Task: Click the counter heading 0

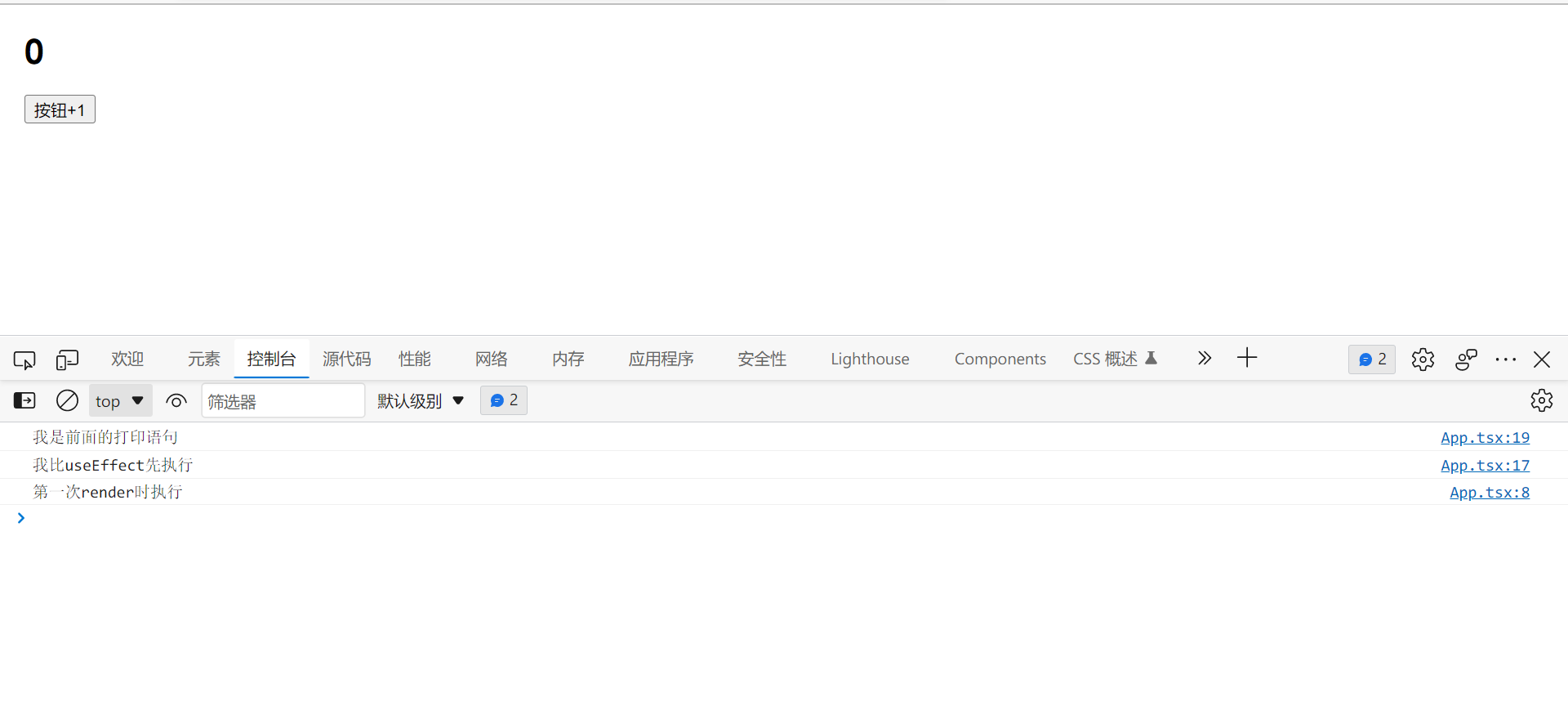Action: (34, 52)
